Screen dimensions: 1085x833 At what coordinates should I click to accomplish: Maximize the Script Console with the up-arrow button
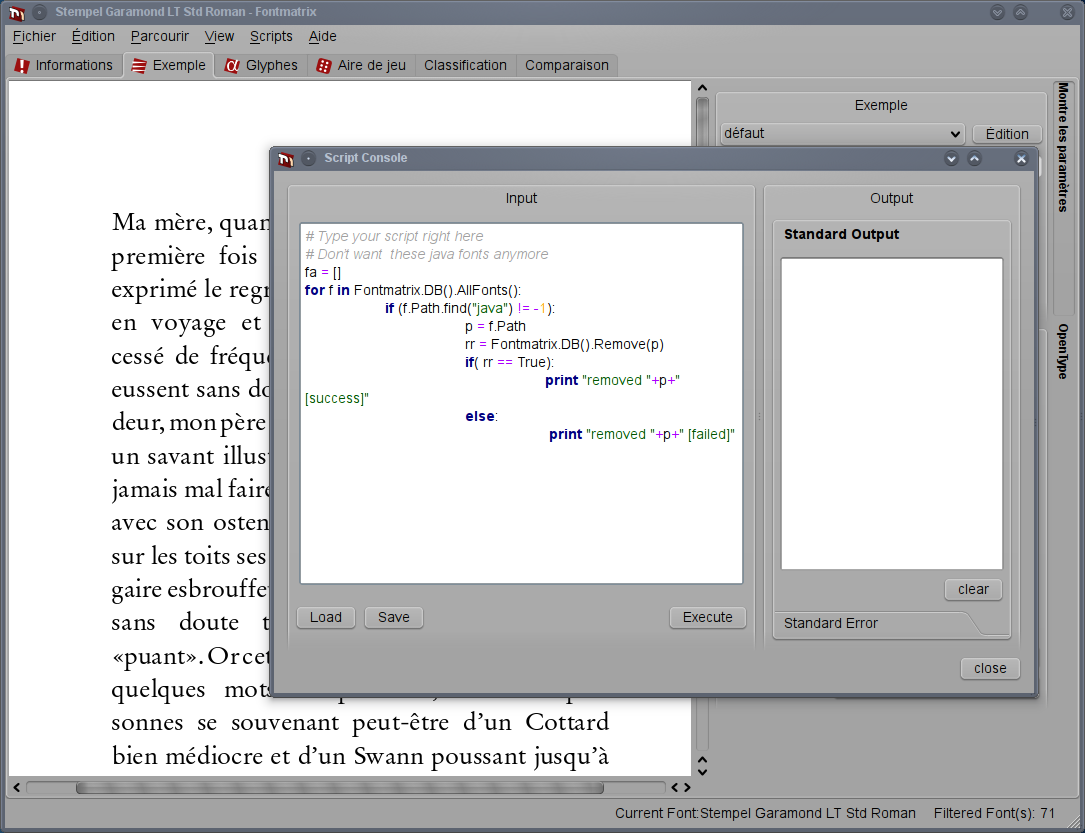click(x=974, y=159)
